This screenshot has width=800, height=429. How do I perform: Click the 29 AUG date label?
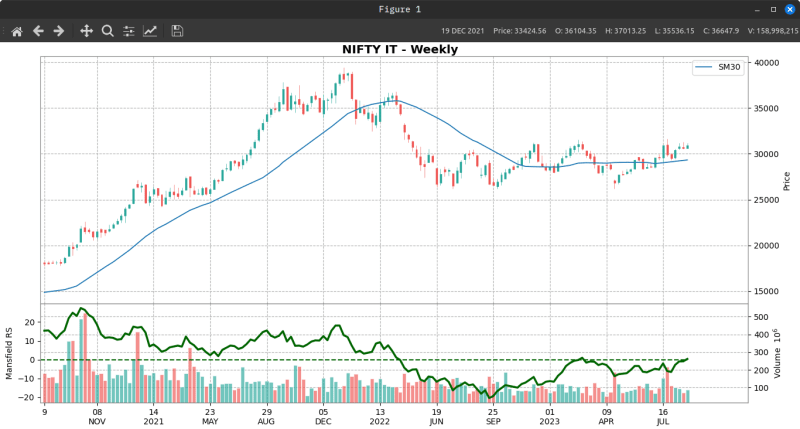pyautogui.click(x=266, y=417)
